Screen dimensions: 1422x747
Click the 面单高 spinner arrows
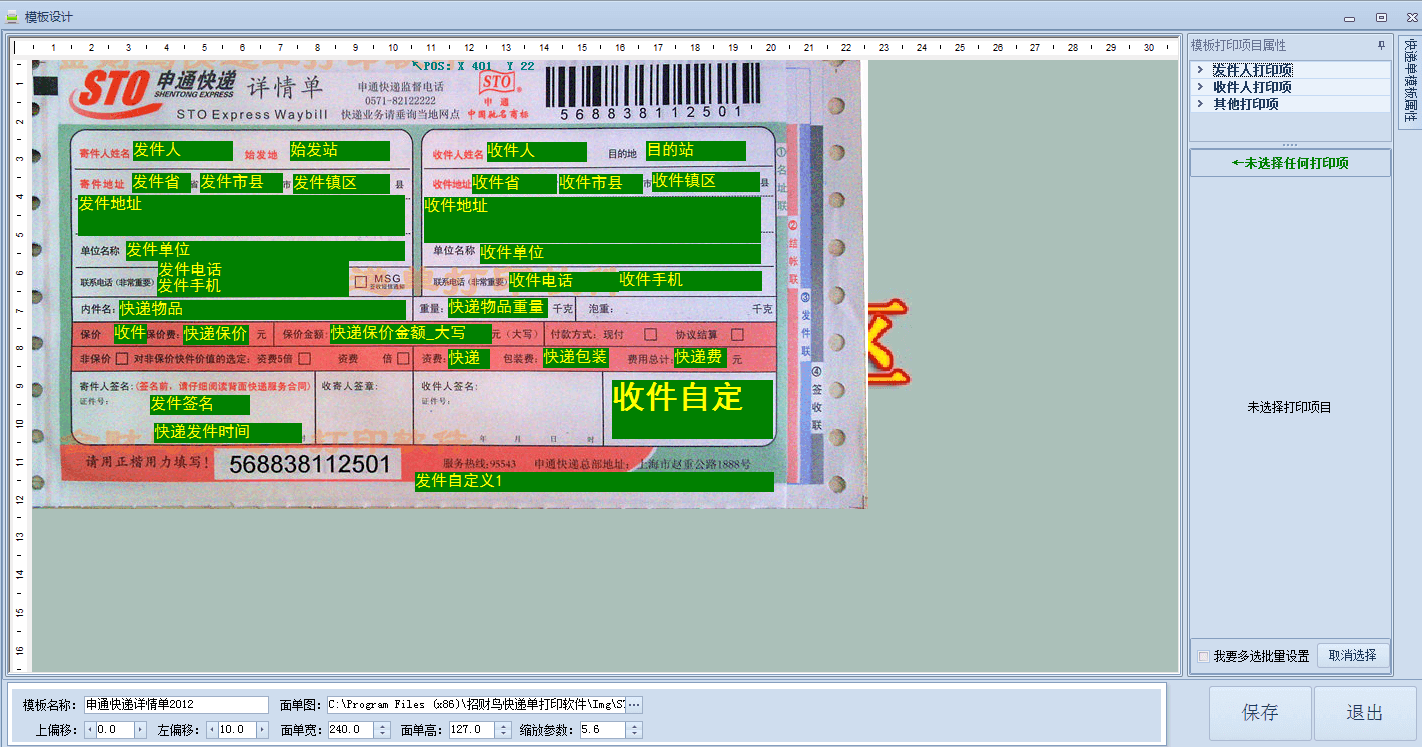point(502,730)
